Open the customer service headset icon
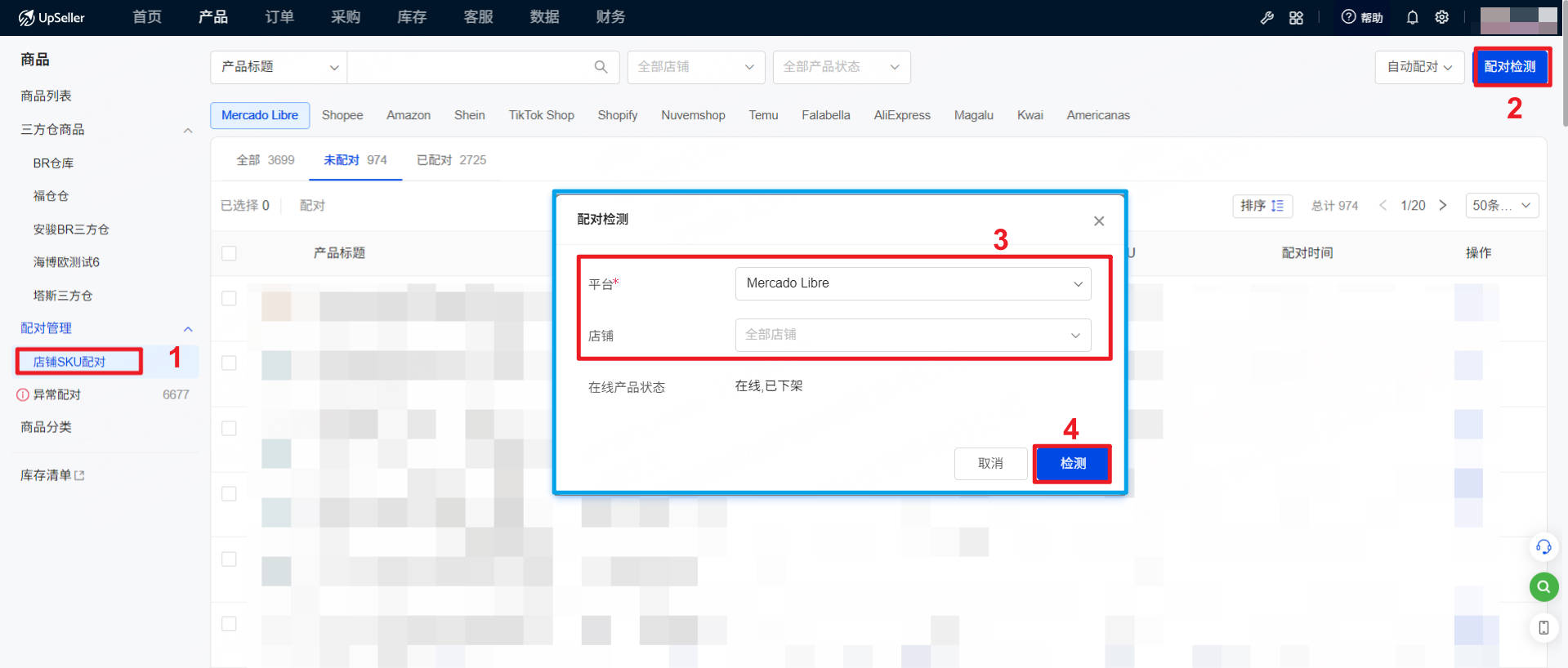The width and height of the screenshot is (1568, 668). coord(1543,546)
